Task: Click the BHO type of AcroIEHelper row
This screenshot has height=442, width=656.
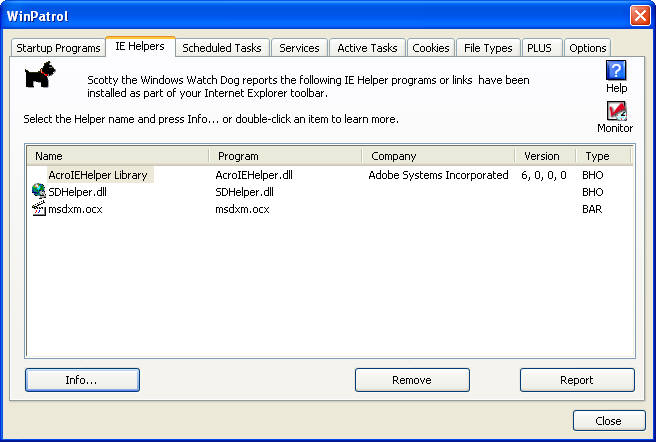Action: [x=593, y=175]
